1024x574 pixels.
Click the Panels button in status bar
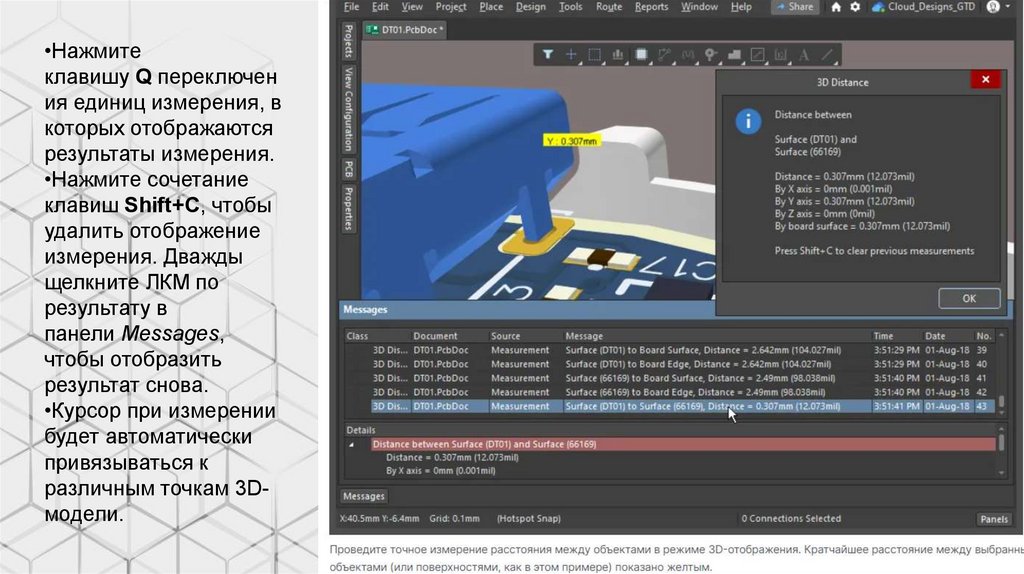coord(993,519)
